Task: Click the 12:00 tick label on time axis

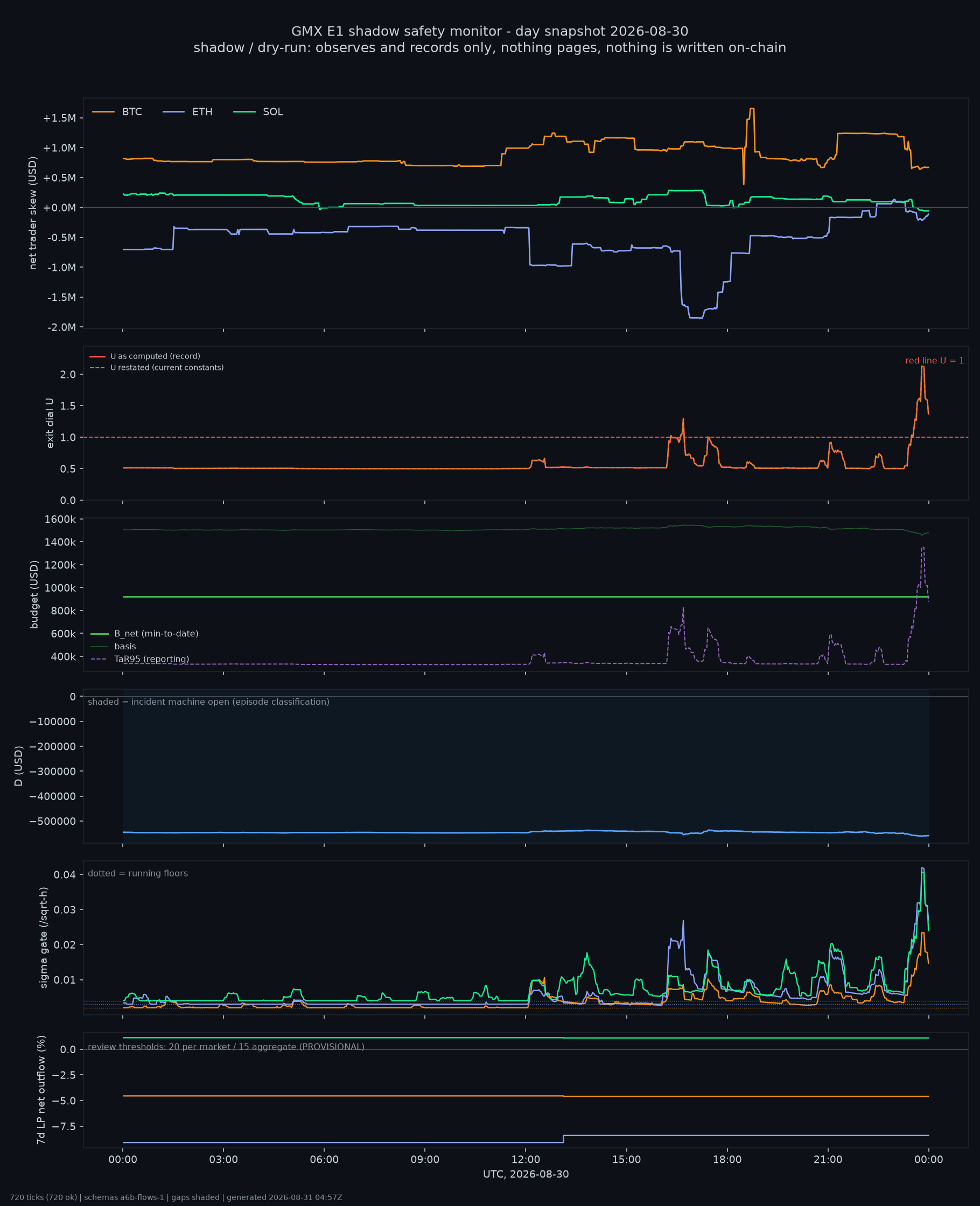Action: pos(526,1160)
